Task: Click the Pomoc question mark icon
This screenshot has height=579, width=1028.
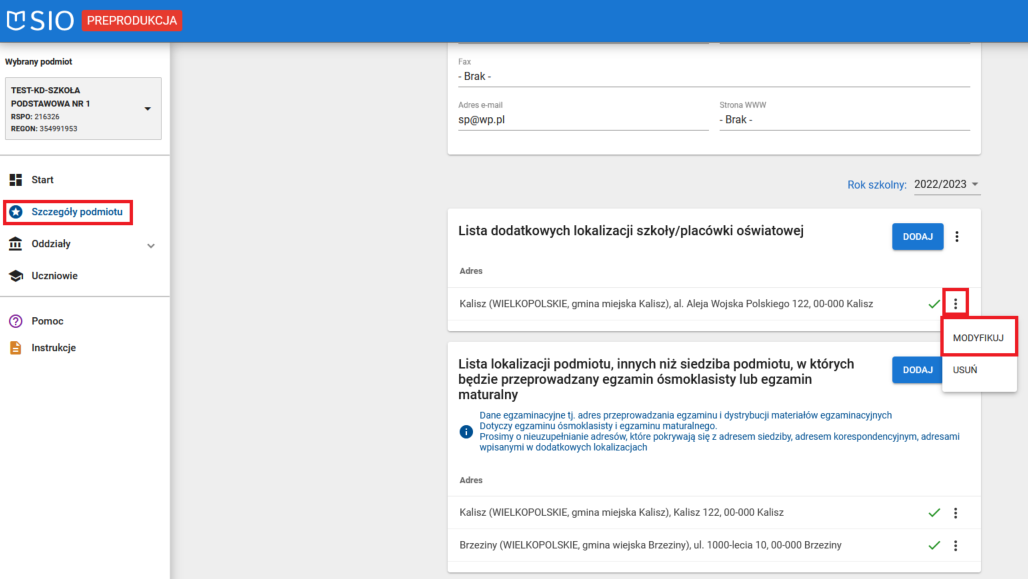Action: tap(16, 321)
